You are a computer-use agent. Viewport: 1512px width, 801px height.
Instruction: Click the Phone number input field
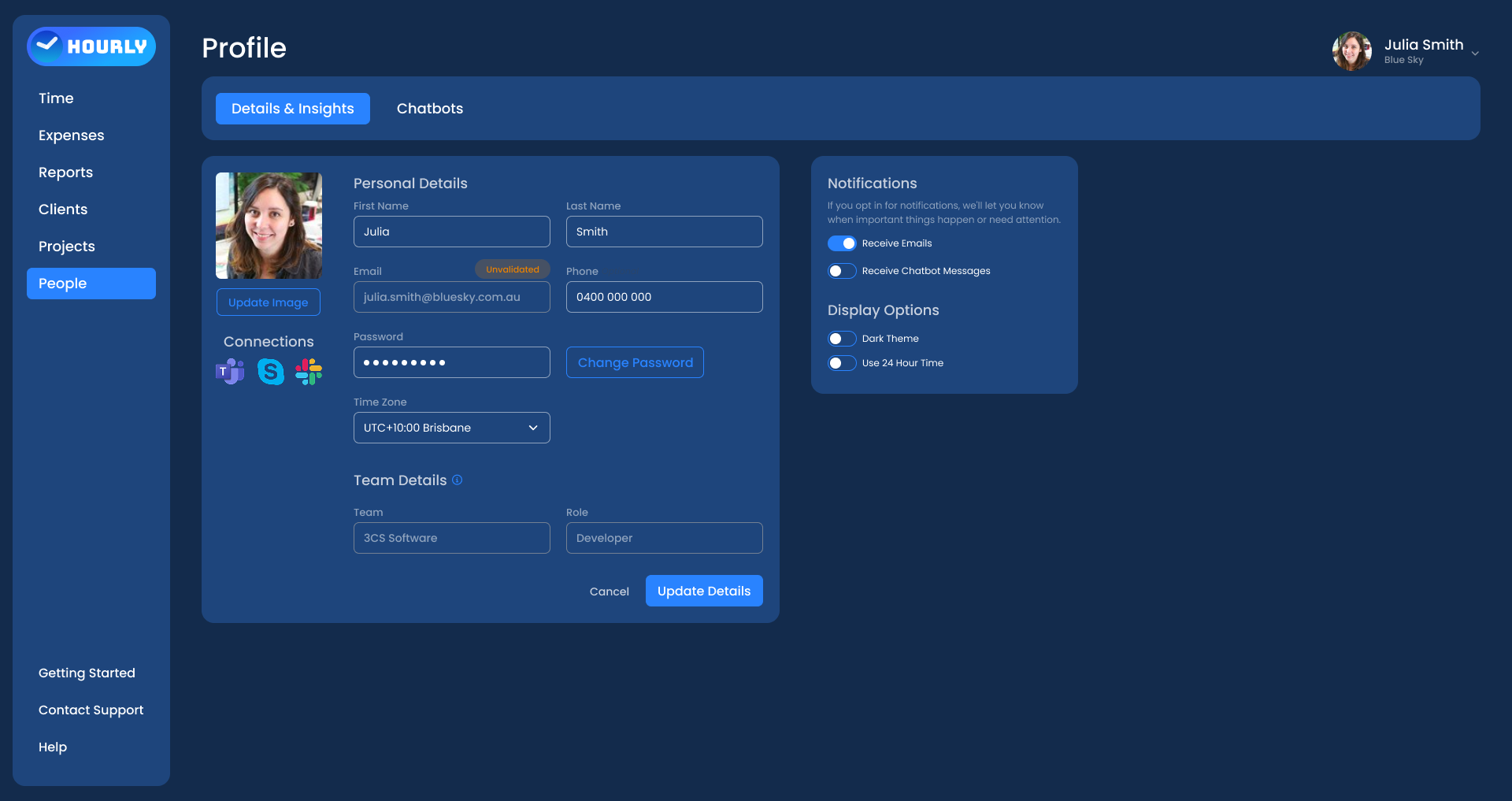click(664, 297)
